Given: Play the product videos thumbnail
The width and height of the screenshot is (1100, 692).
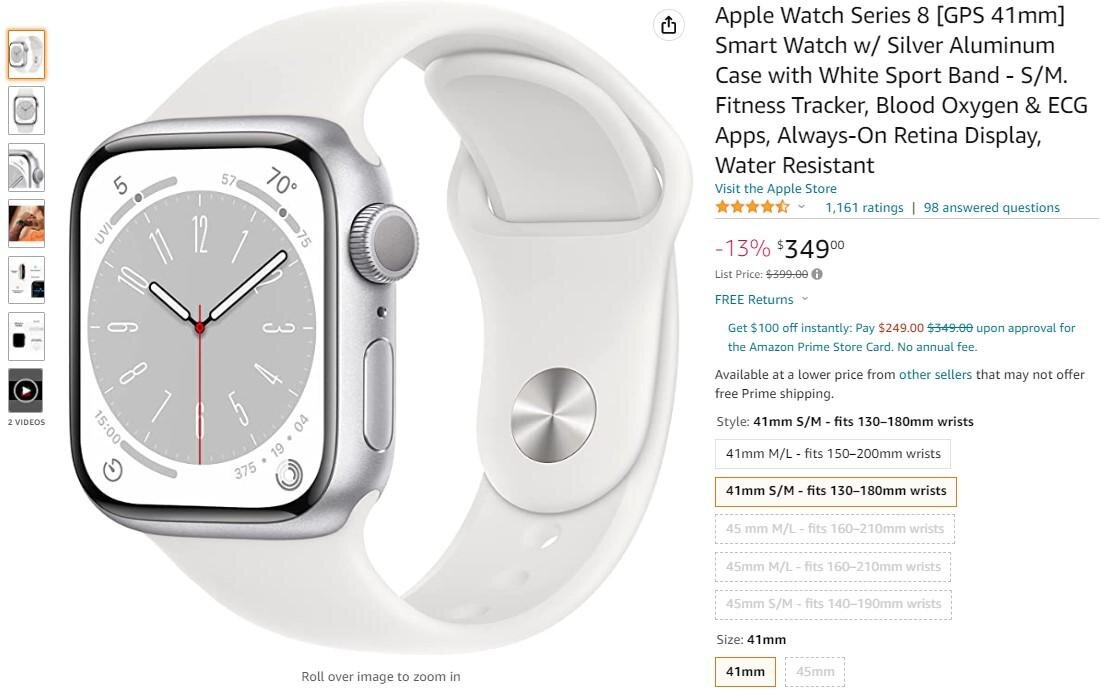Looking at the screenshot, I should click(x=26, y=390).
